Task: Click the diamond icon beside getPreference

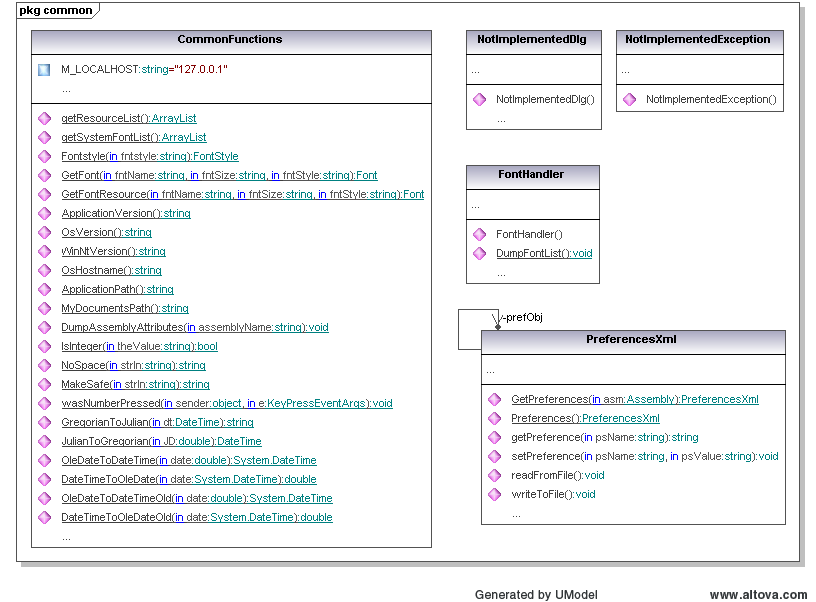Action: [x=494, y=438]
